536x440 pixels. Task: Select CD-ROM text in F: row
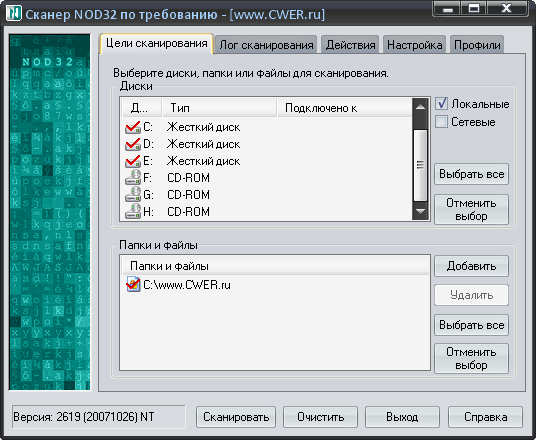(188, 178)
